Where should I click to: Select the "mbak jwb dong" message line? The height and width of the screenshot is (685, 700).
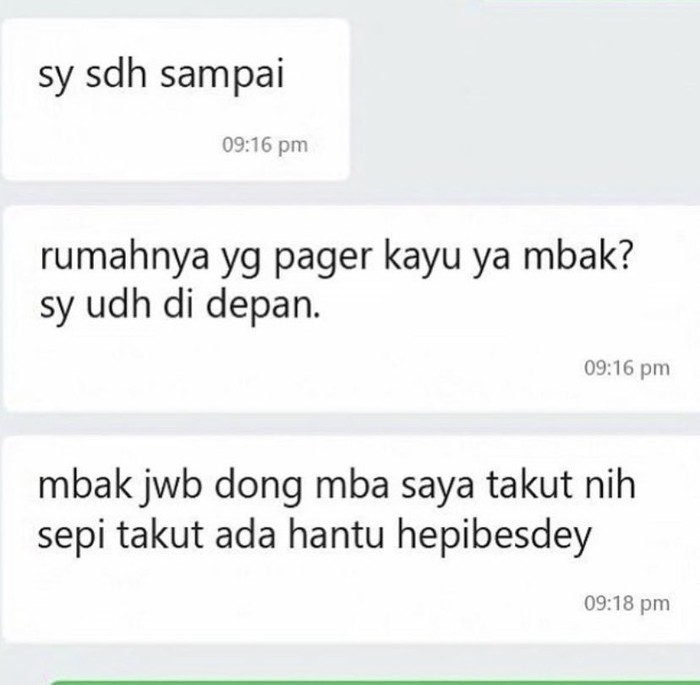click(x=336, y=485)
